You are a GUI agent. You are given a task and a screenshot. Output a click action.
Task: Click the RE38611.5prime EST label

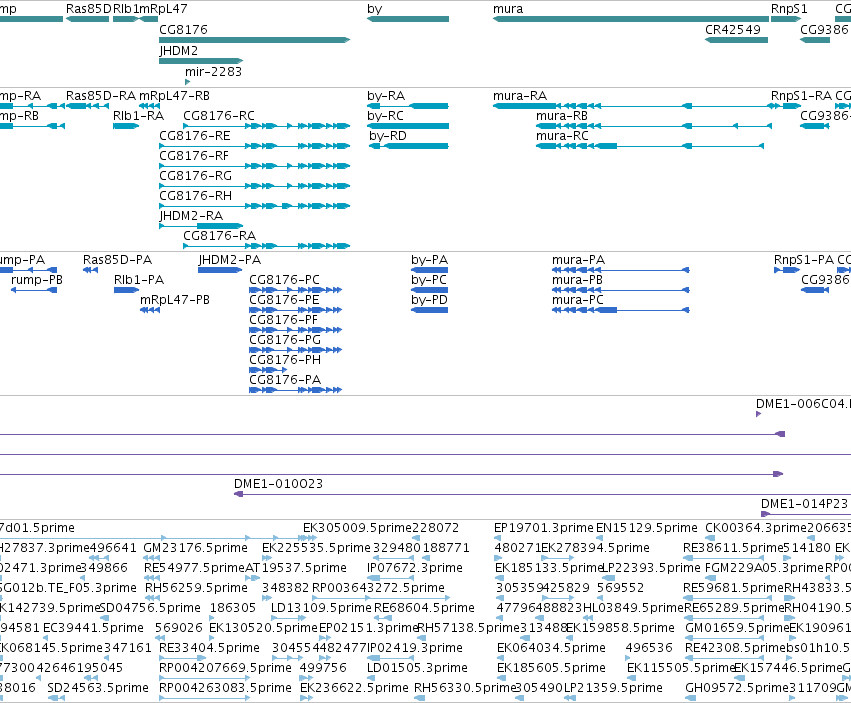[733, 547]
